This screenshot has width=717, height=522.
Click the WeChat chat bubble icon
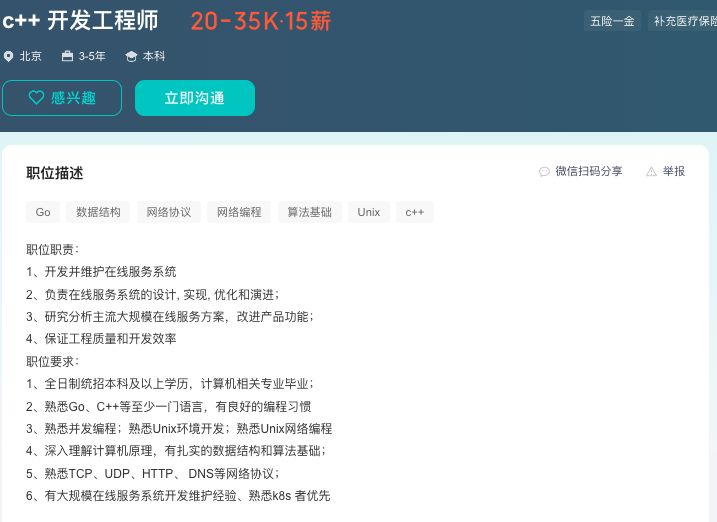click(x=544, y=171)
